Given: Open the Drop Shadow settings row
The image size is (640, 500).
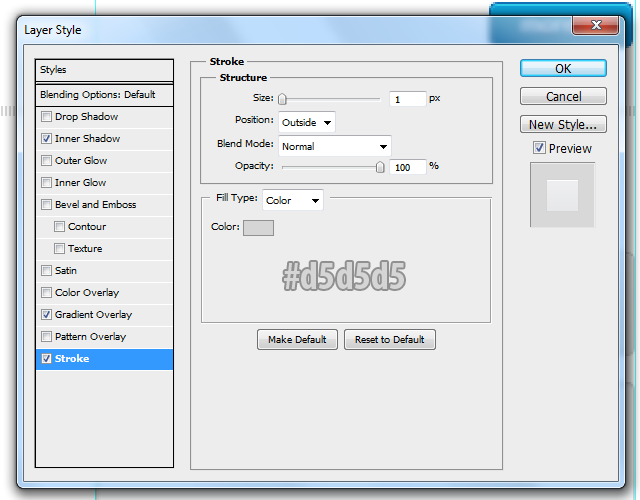Looking at the screenshot, I should coord(104,117).
